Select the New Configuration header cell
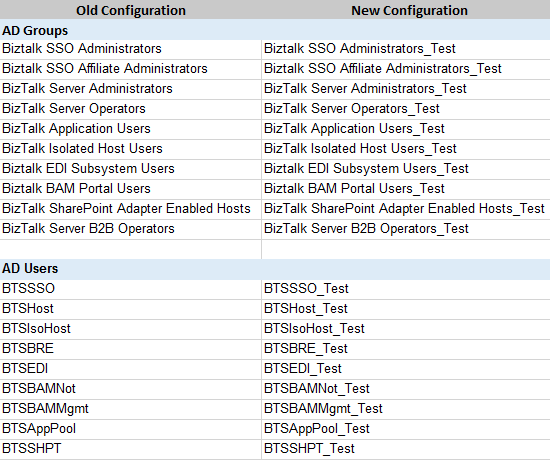This screenshot has height=460, width=550. pyautogui.click(x=406, y=10)
